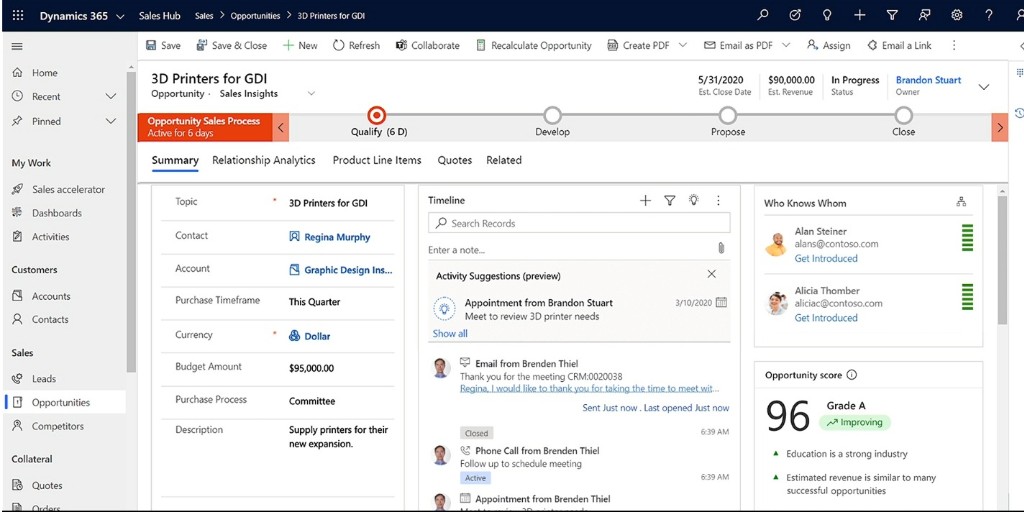Open Sales accelerator in sidebar

(x=68, y=189)
